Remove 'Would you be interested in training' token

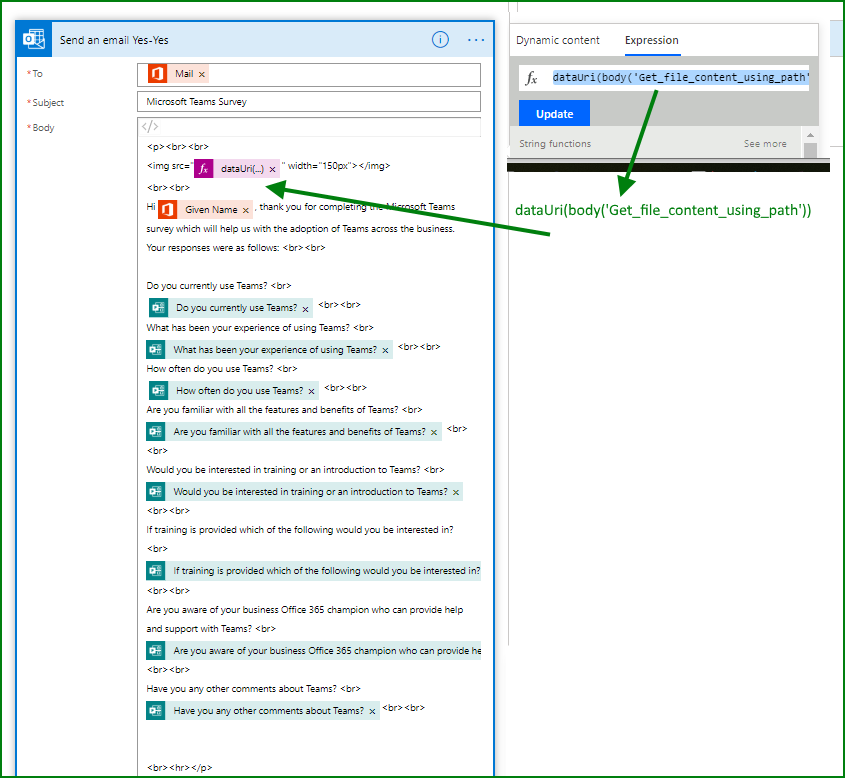coord(455,492)
